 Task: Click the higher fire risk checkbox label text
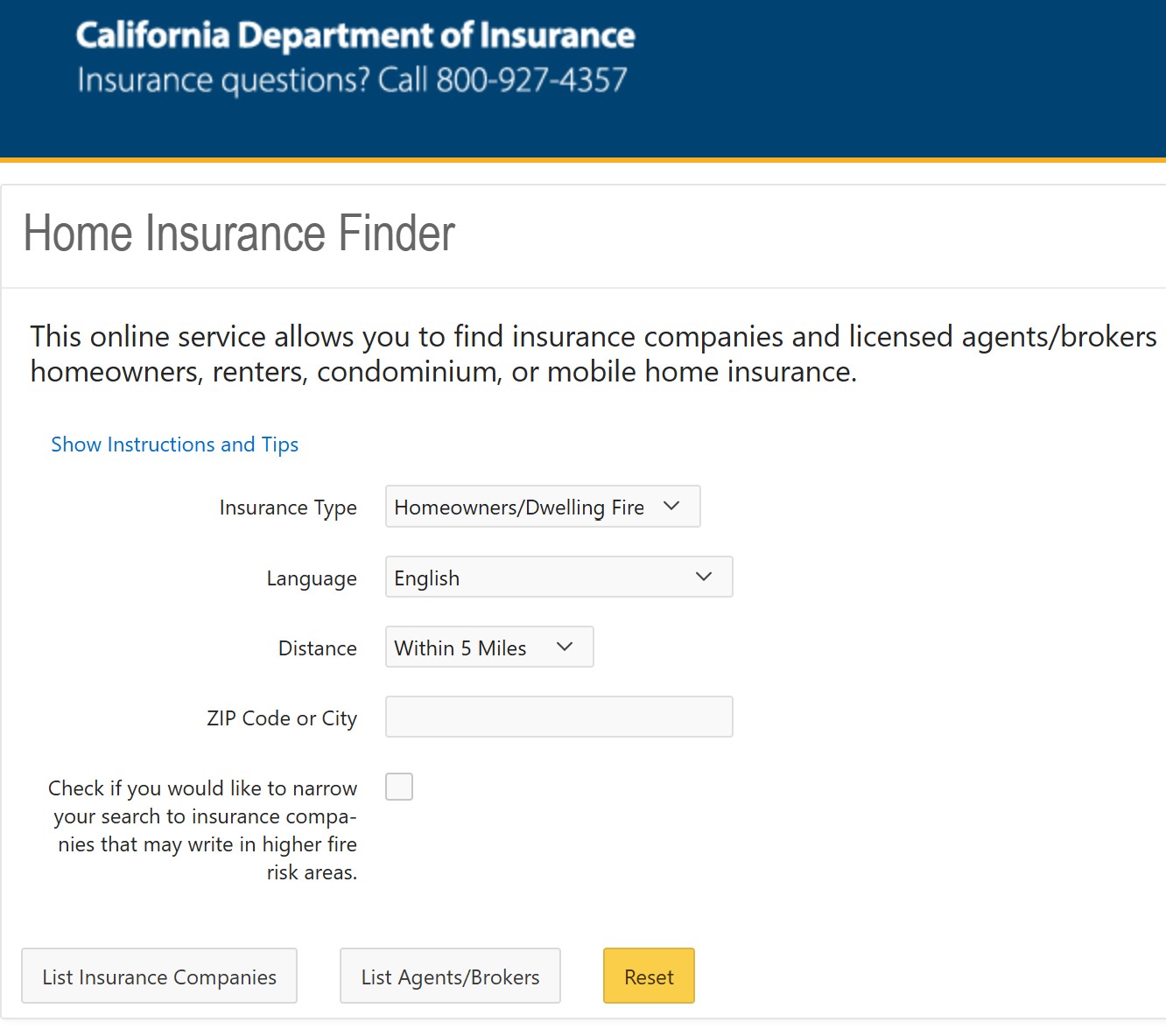203,830
